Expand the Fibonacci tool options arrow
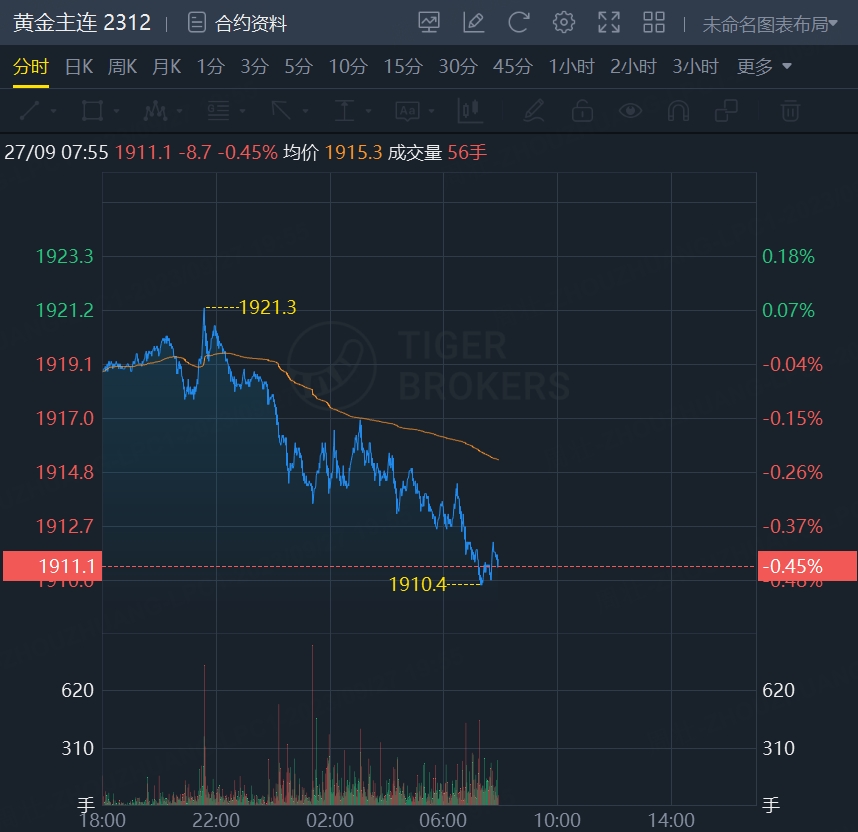This screenshot has width=858, height=832. (242, 111)
